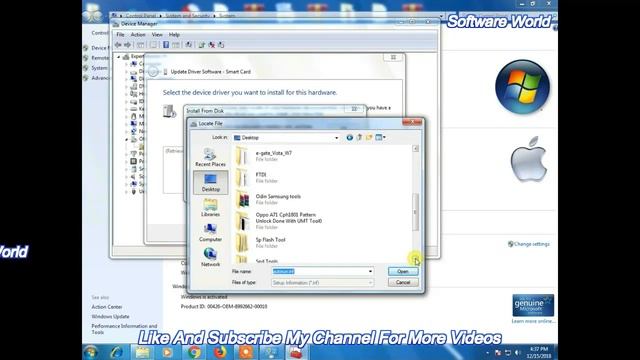640x360 pixels.
Task: Select the Sp Flash Tool folder
Action: (270, 242)
